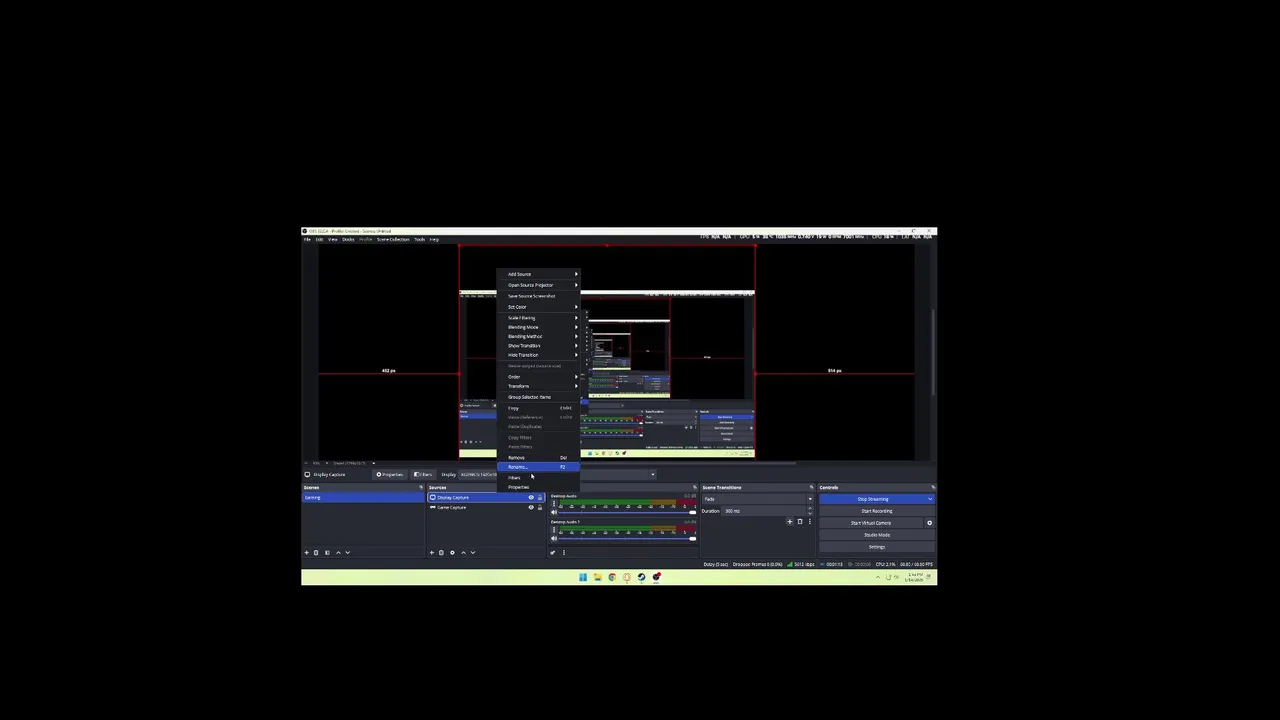Expand the Blending Mode submenu
The height and width of the screenshot is (720, 1280).
click(537, 327)
